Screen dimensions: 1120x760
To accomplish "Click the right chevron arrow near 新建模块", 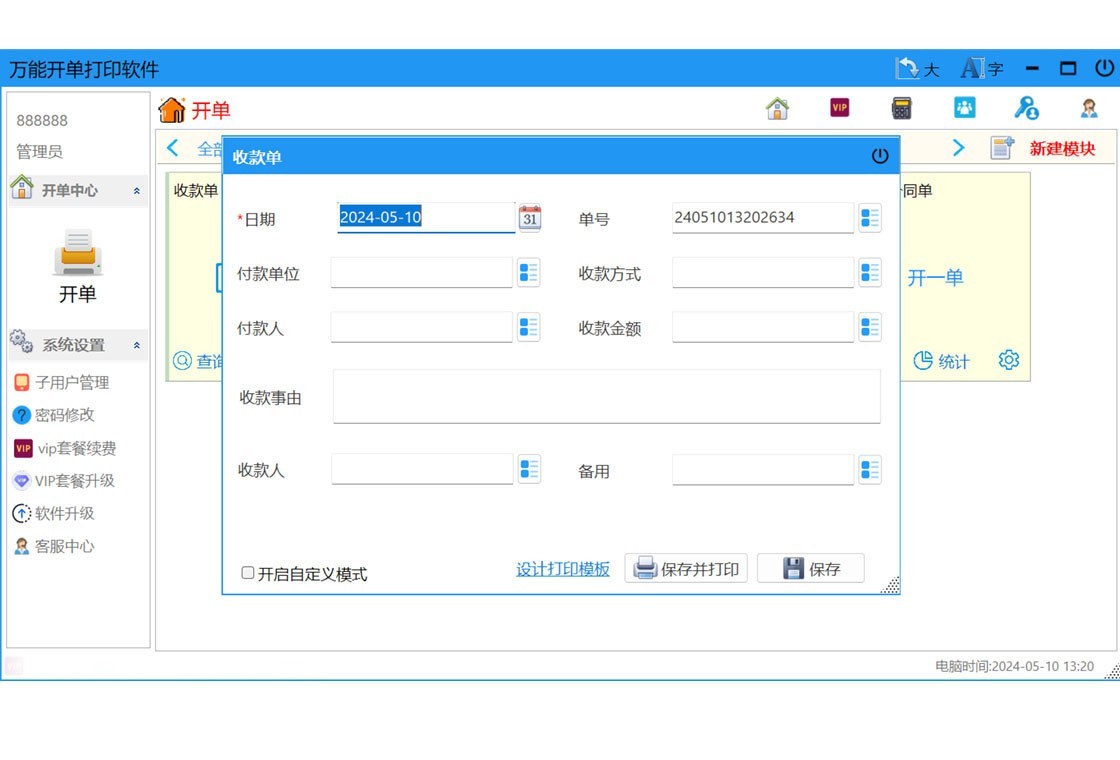I will coord(958,147).
